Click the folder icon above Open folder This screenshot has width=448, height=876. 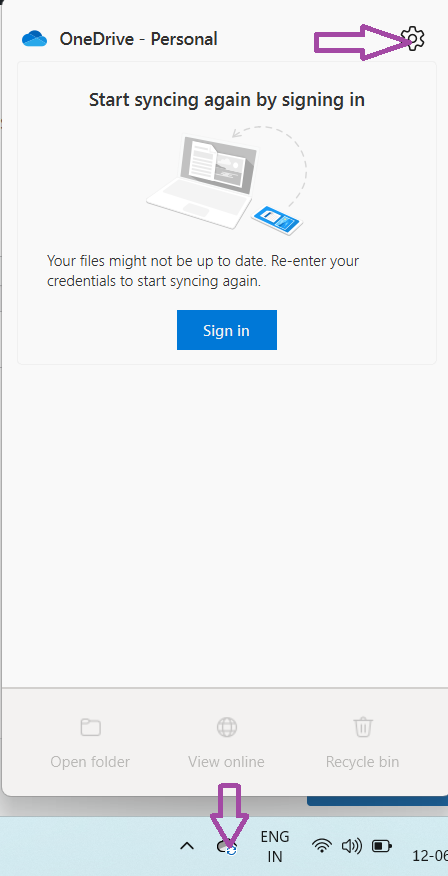pos(90,727)
